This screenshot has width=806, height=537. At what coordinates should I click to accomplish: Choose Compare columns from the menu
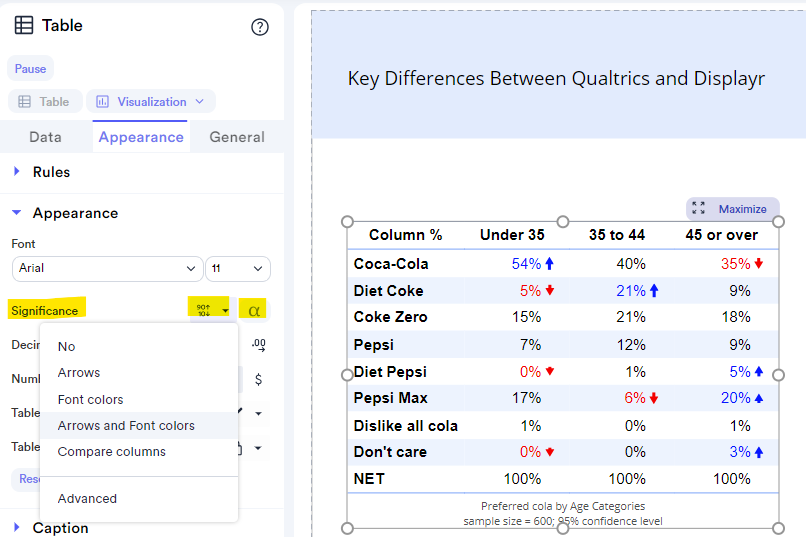[111, 452]
